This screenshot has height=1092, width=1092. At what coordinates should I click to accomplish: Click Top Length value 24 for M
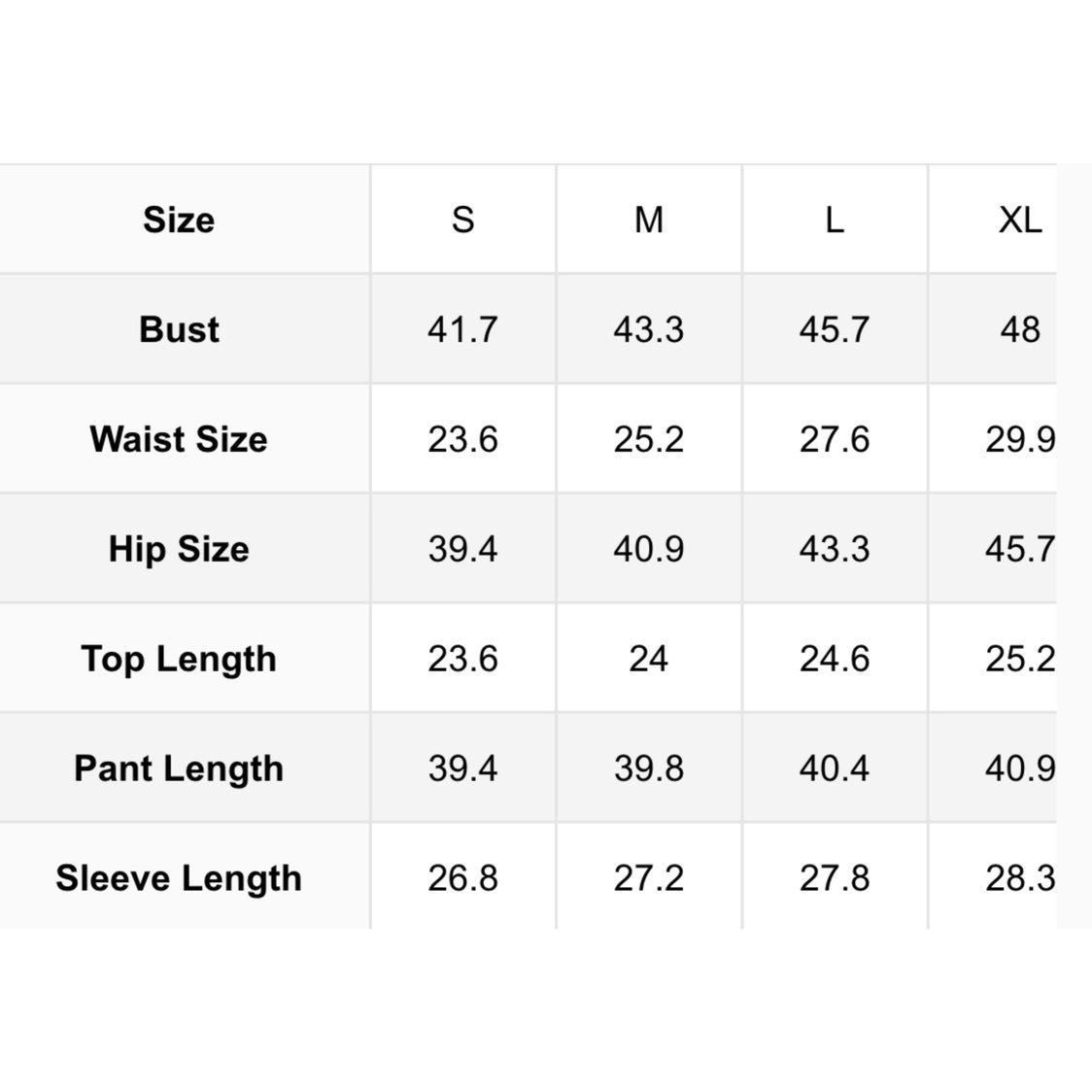click(649, 659)
